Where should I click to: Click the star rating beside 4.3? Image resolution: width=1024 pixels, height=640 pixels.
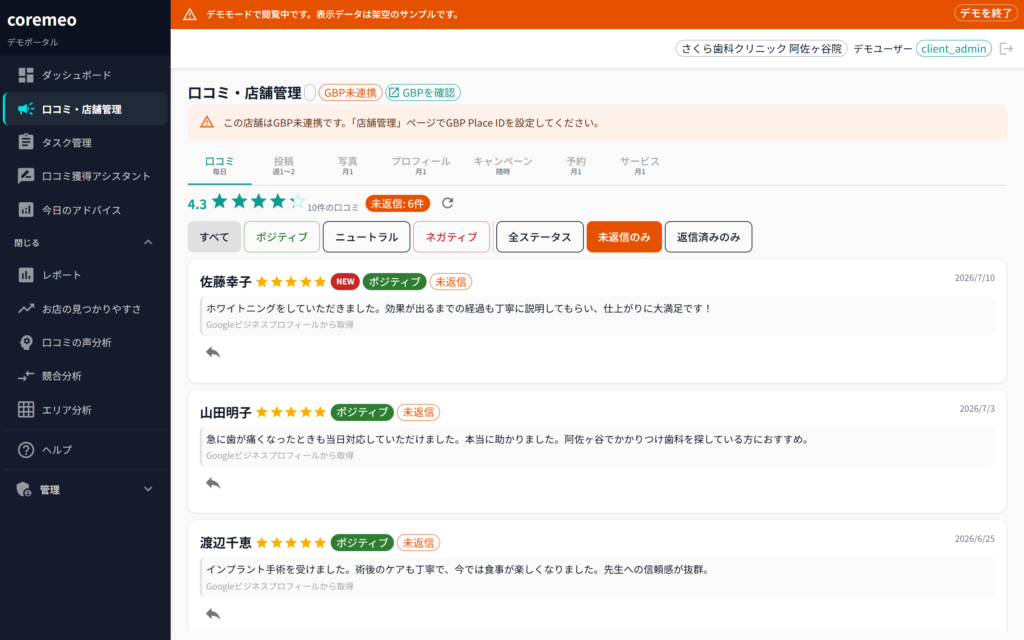[x=258, y=201]
